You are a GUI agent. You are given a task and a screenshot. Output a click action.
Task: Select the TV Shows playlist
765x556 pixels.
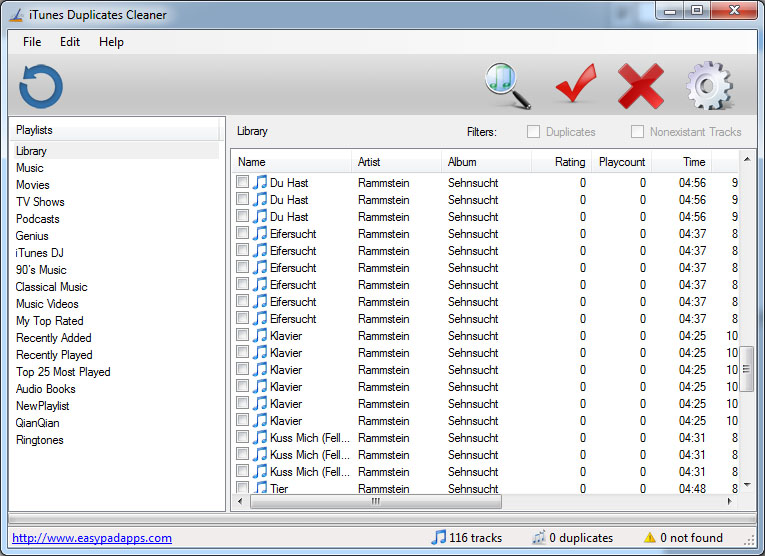click(x=40, y=202)
